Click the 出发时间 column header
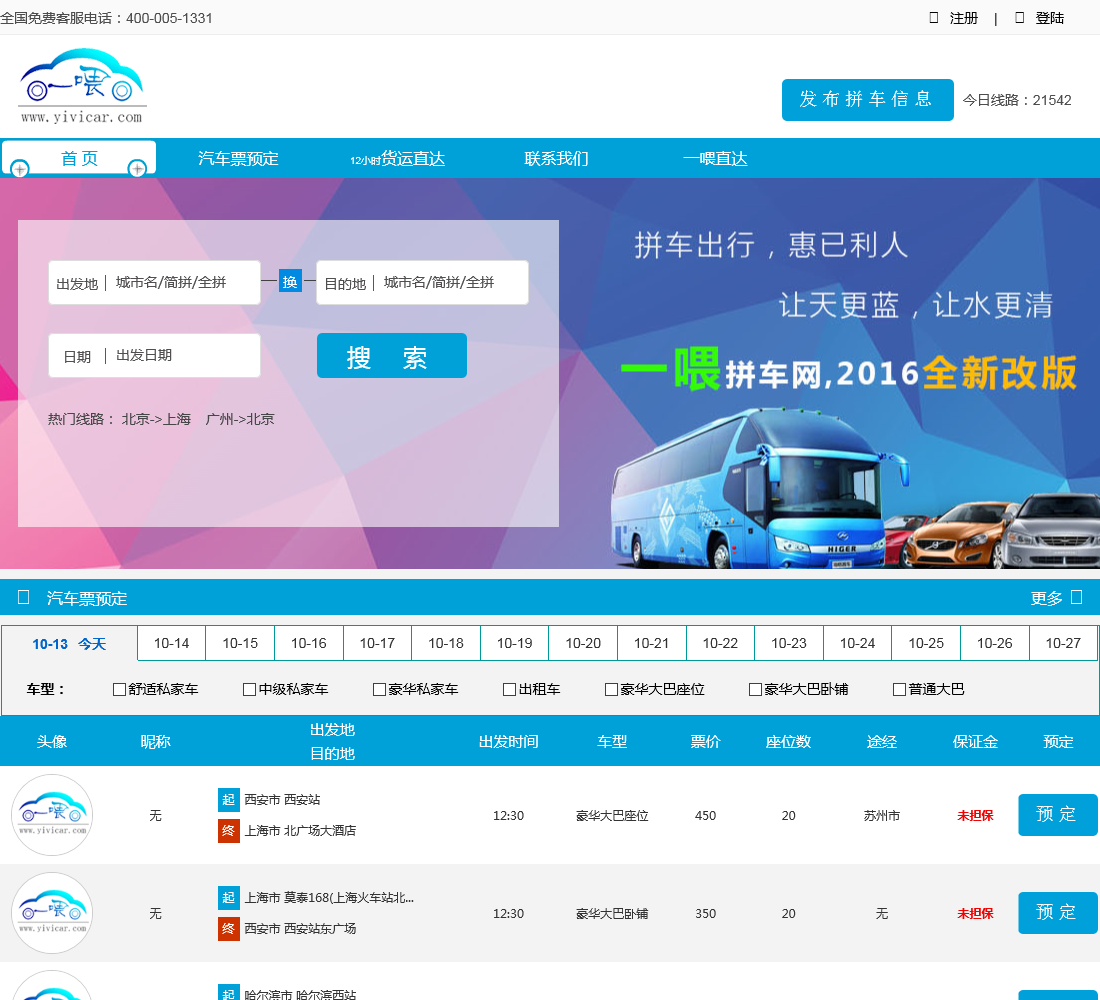Image resolution: width=1100 pixels, height=1000 pixels. [509, 742]
